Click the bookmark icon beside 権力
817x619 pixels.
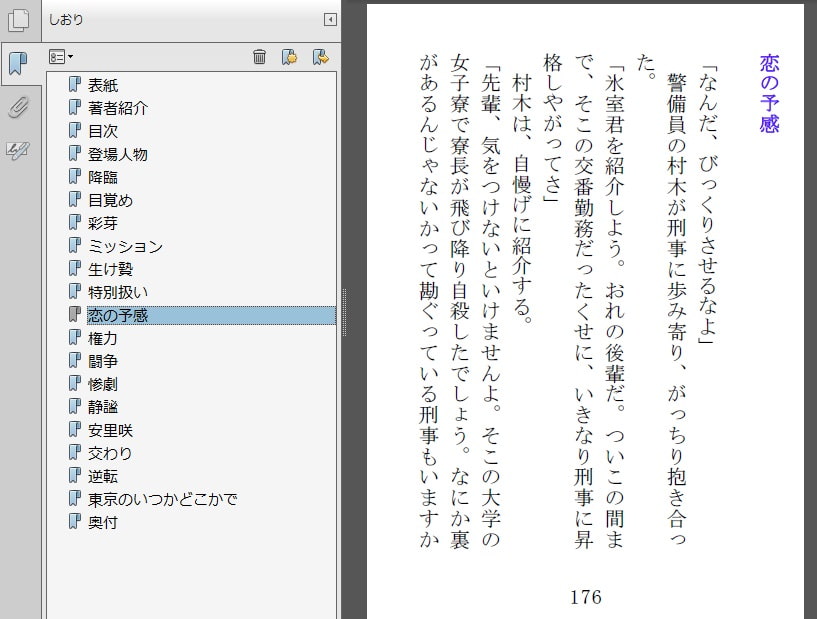pyautogui.click(x=75, y=338)
